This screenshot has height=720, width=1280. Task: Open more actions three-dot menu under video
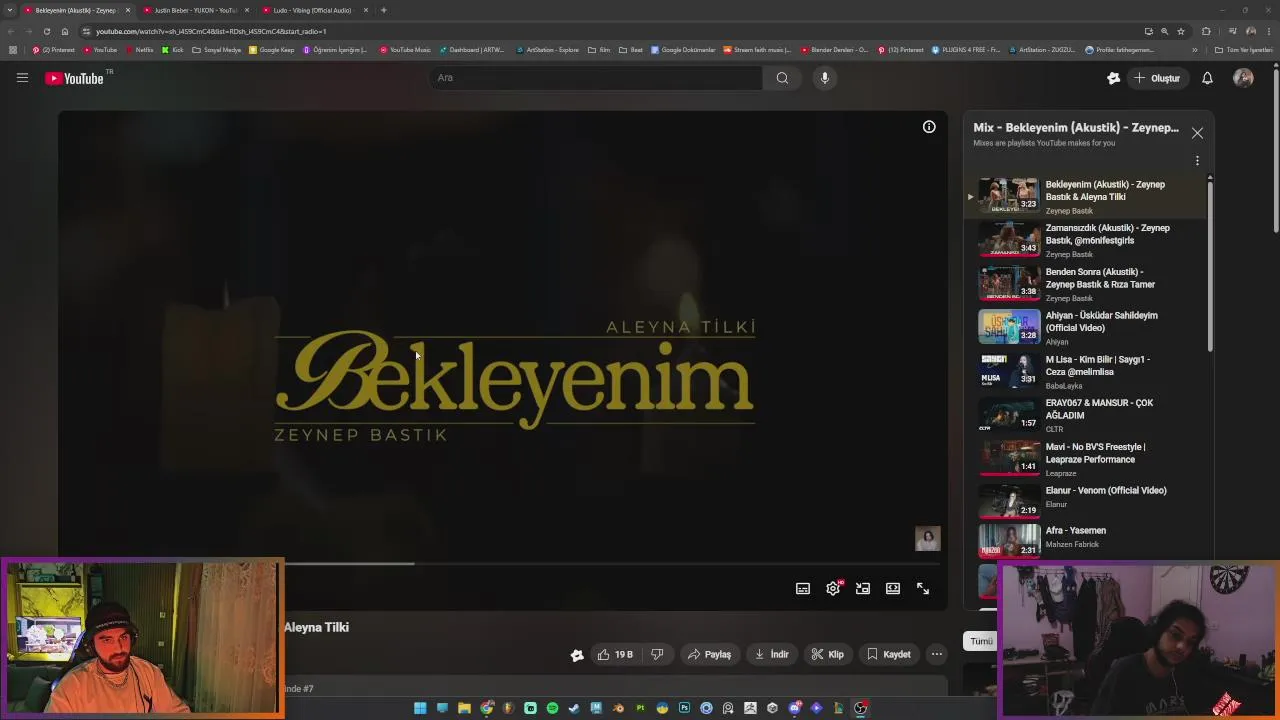pos(937,655)
